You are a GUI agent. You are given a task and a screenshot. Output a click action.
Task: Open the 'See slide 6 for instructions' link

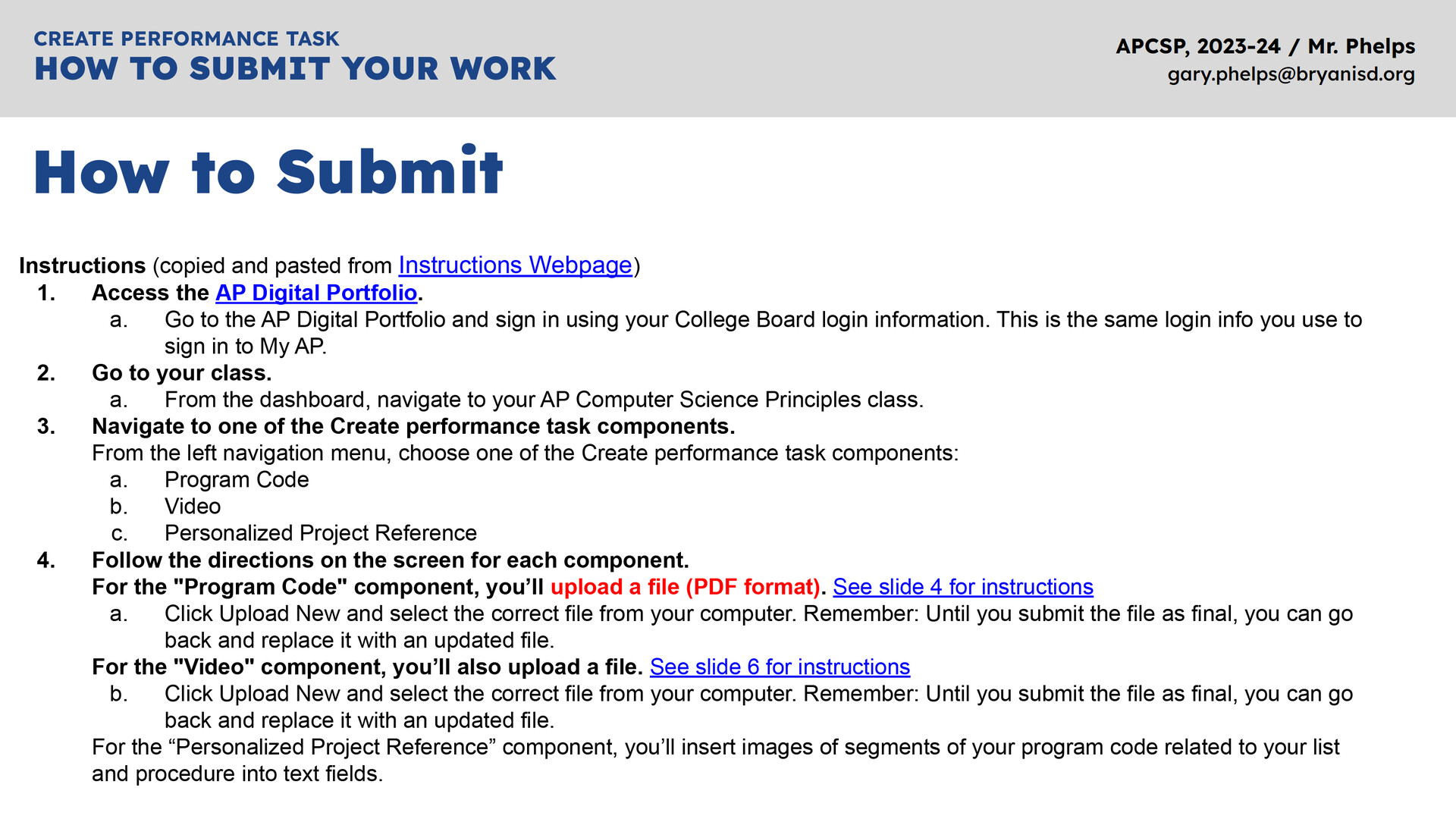tap(780, 667)
